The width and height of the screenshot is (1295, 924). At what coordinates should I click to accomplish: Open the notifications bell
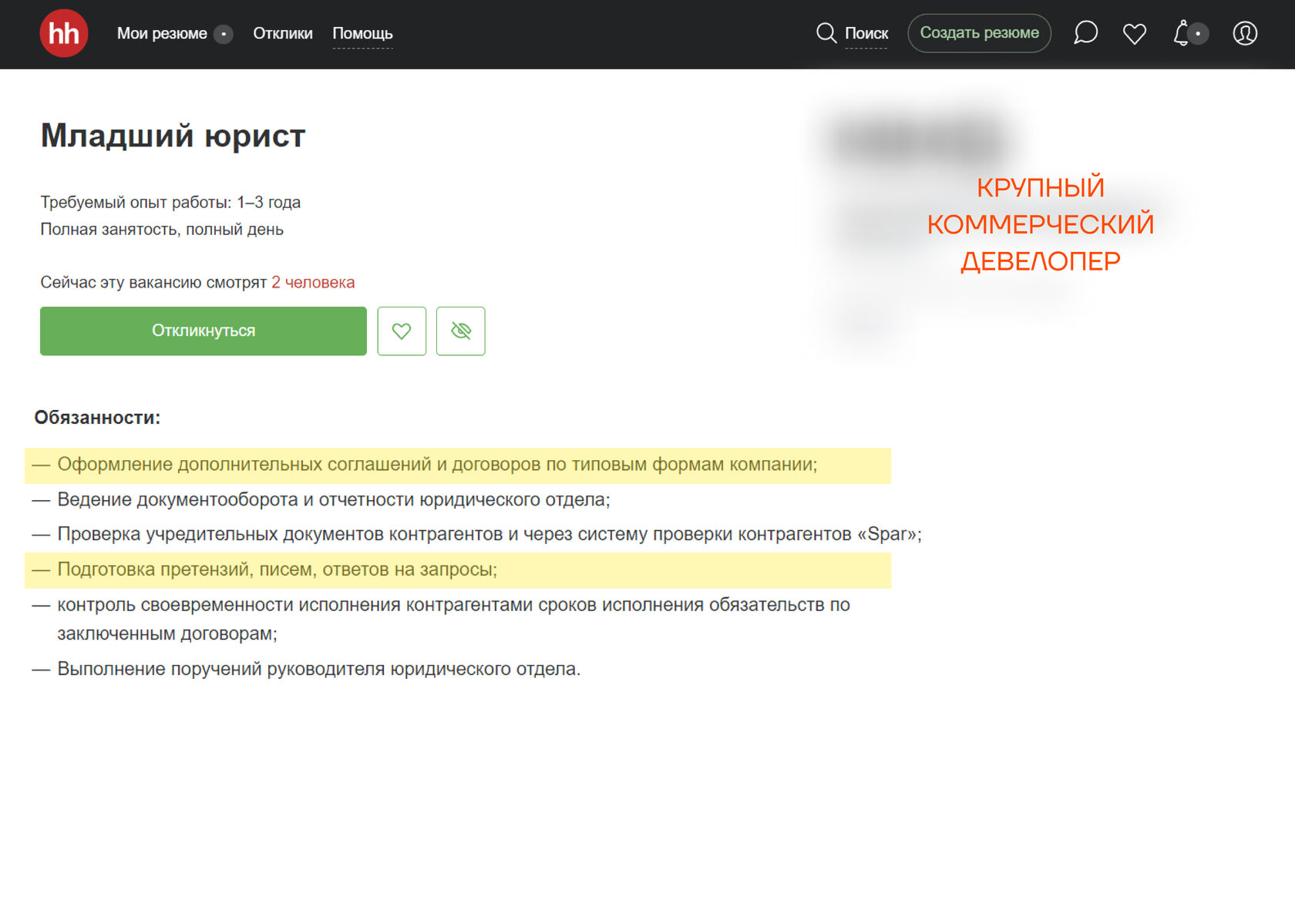click(x=1182, y=33)
